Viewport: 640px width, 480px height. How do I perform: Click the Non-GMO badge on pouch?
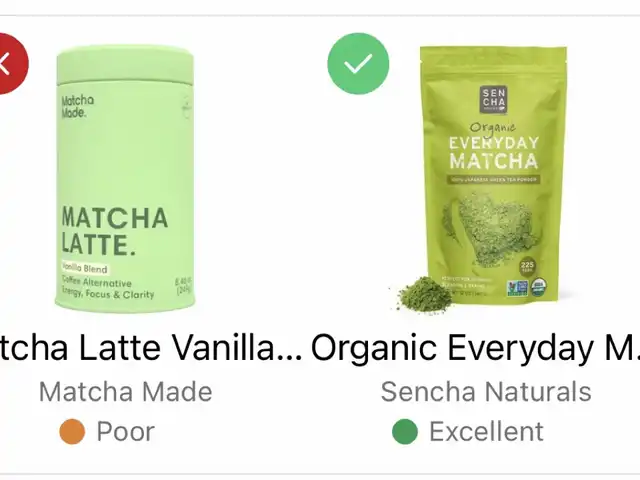(x=517, y=288)
